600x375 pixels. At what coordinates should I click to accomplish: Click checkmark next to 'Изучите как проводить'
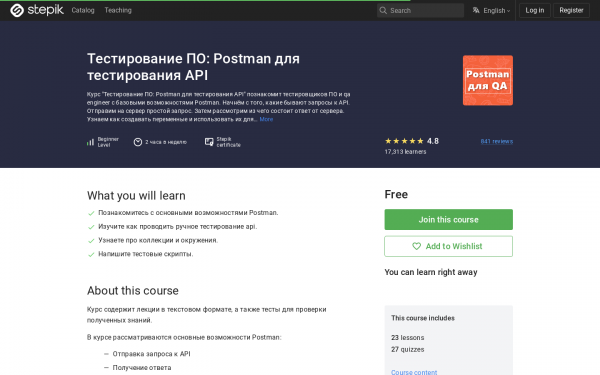click(x=91, y=227)
